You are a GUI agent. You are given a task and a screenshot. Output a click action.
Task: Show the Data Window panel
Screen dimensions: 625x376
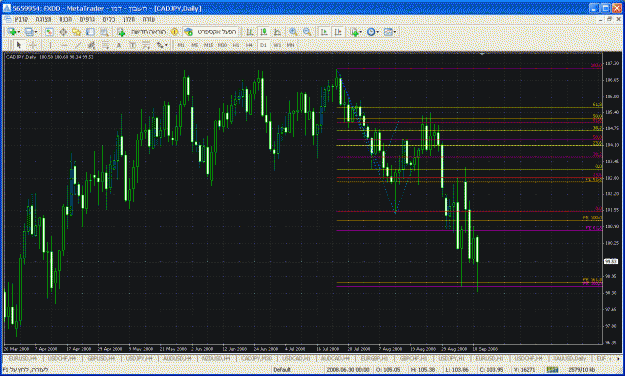63,32
